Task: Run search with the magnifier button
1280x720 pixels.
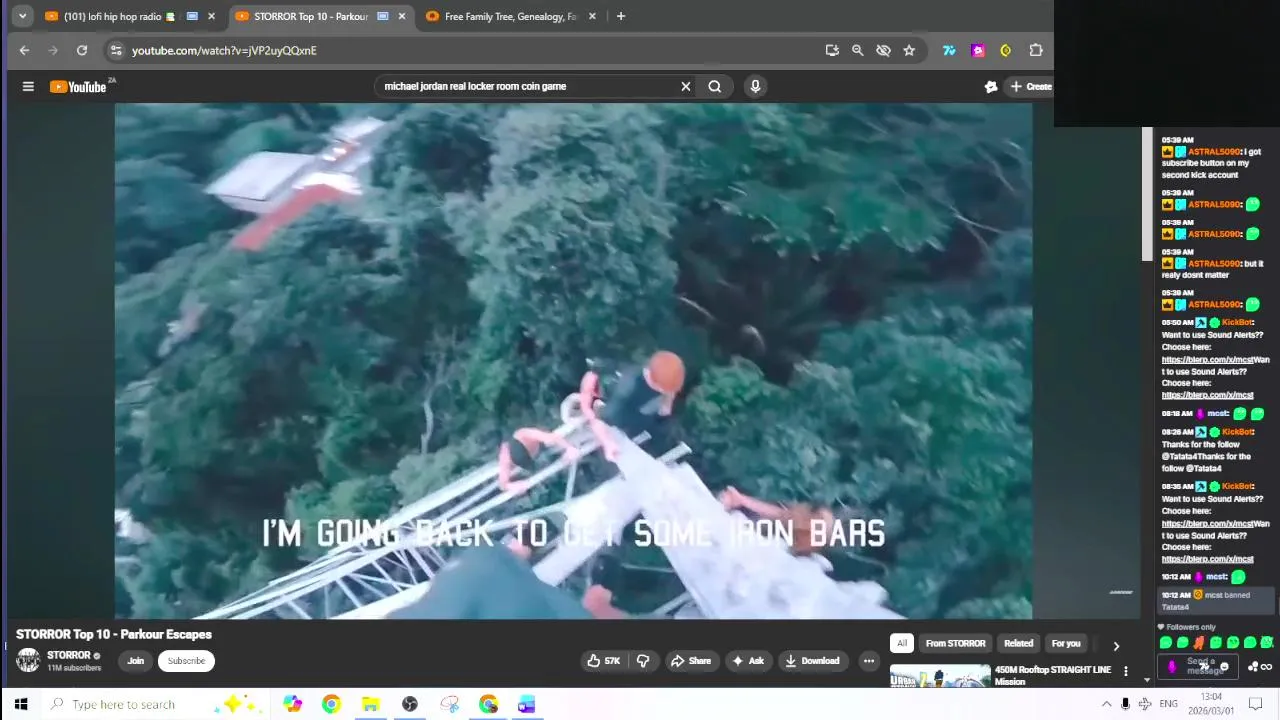Action: pyautogui.click(x=715, y=86)
